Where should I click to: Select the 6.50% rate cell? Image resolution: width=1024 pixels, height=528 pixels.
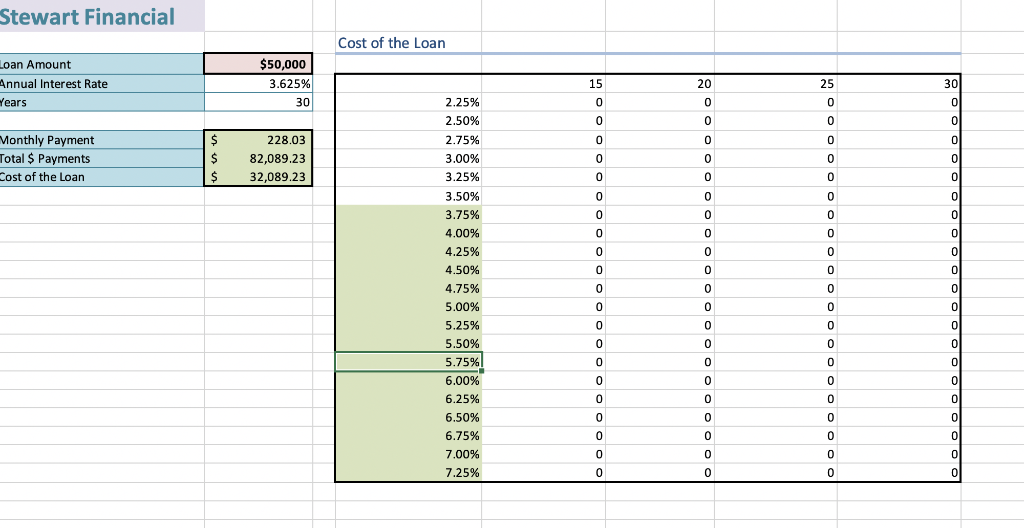pyautogui.click(x=409, y=417)
